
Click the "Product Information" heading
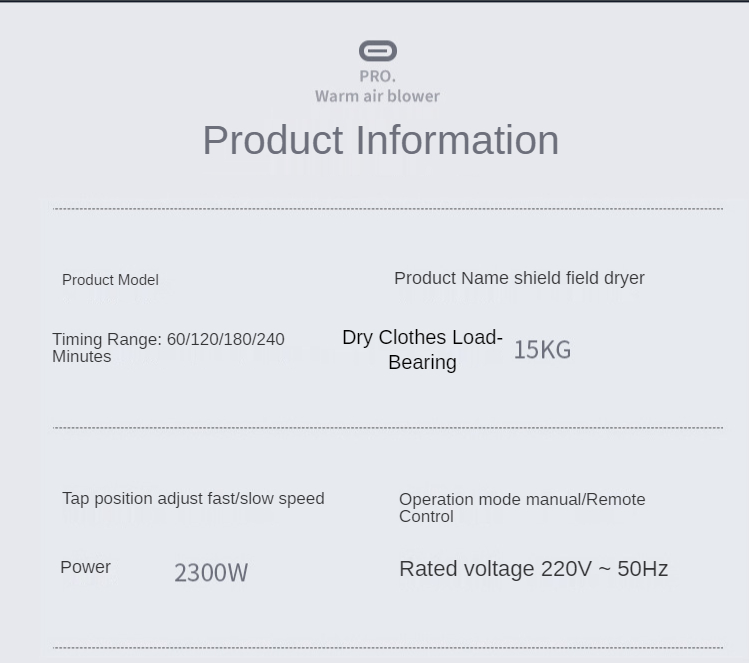tap(380, 140)
